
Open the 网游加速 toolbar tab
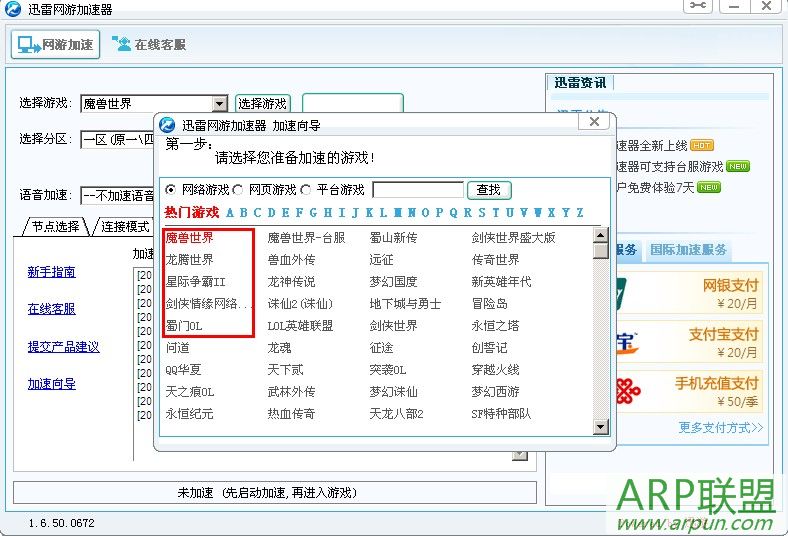[55, 45]
